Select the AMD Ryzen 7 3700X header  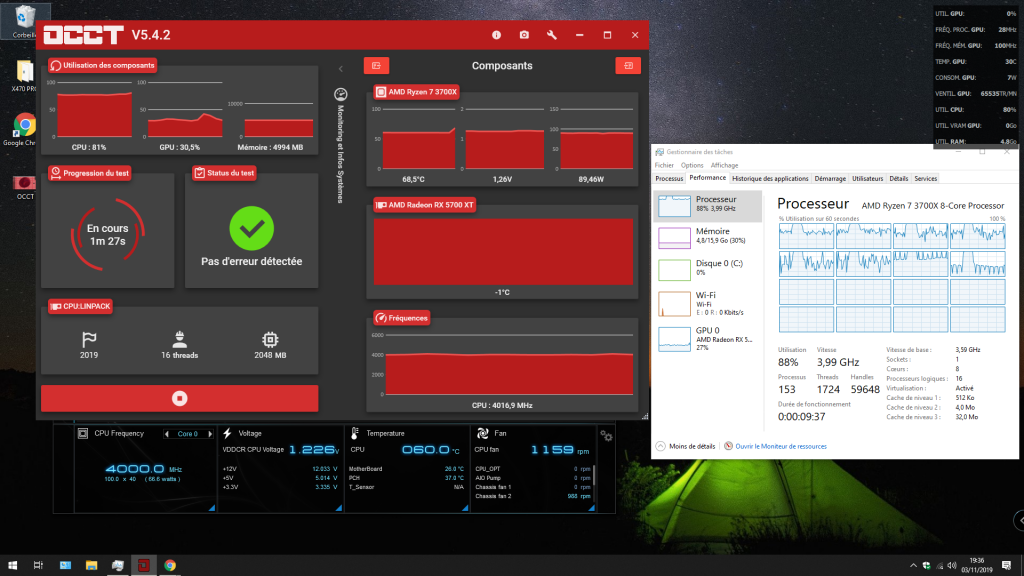pyautogui.click(x=416, y=92)
